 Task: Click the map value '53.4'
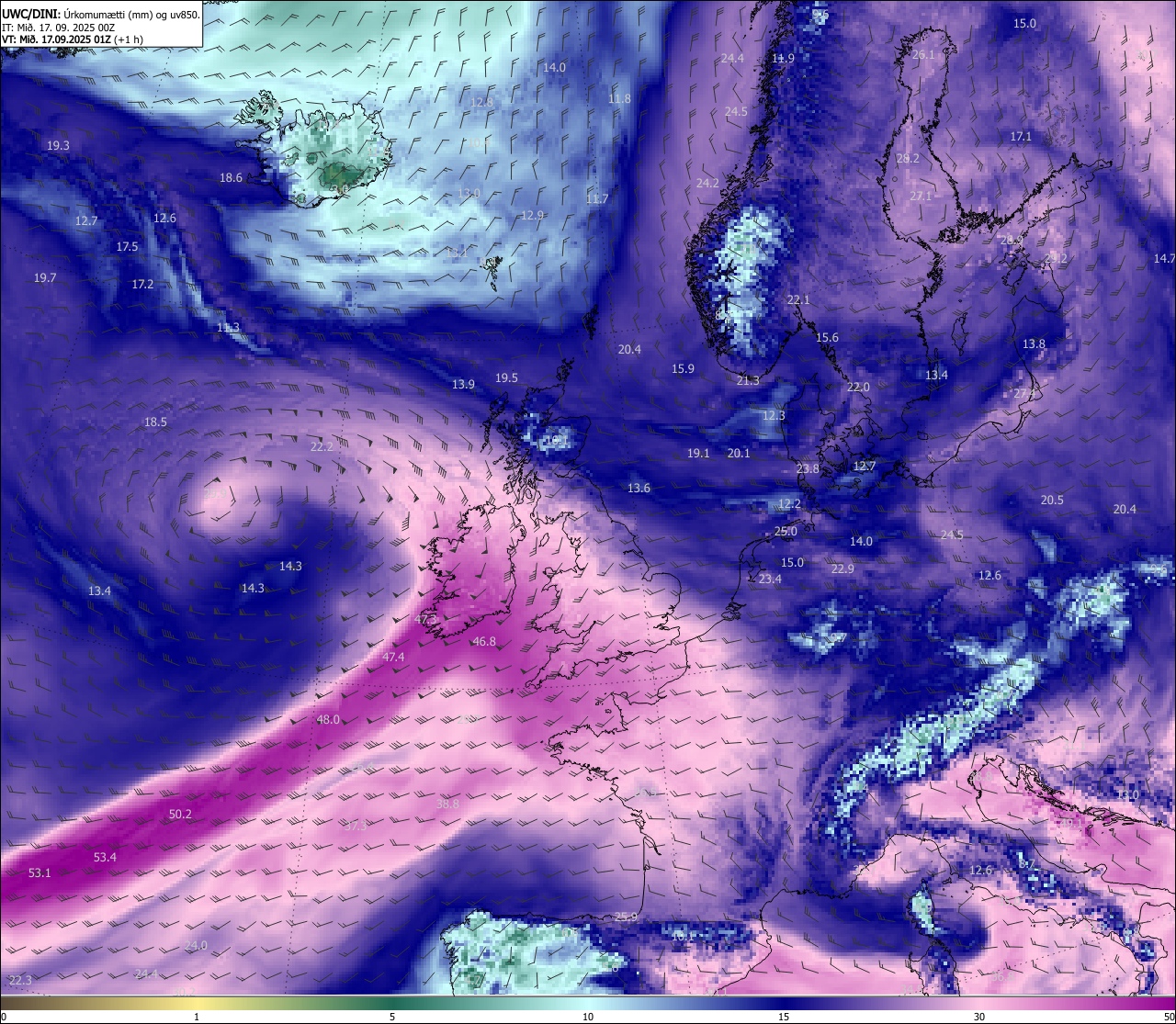105,857
